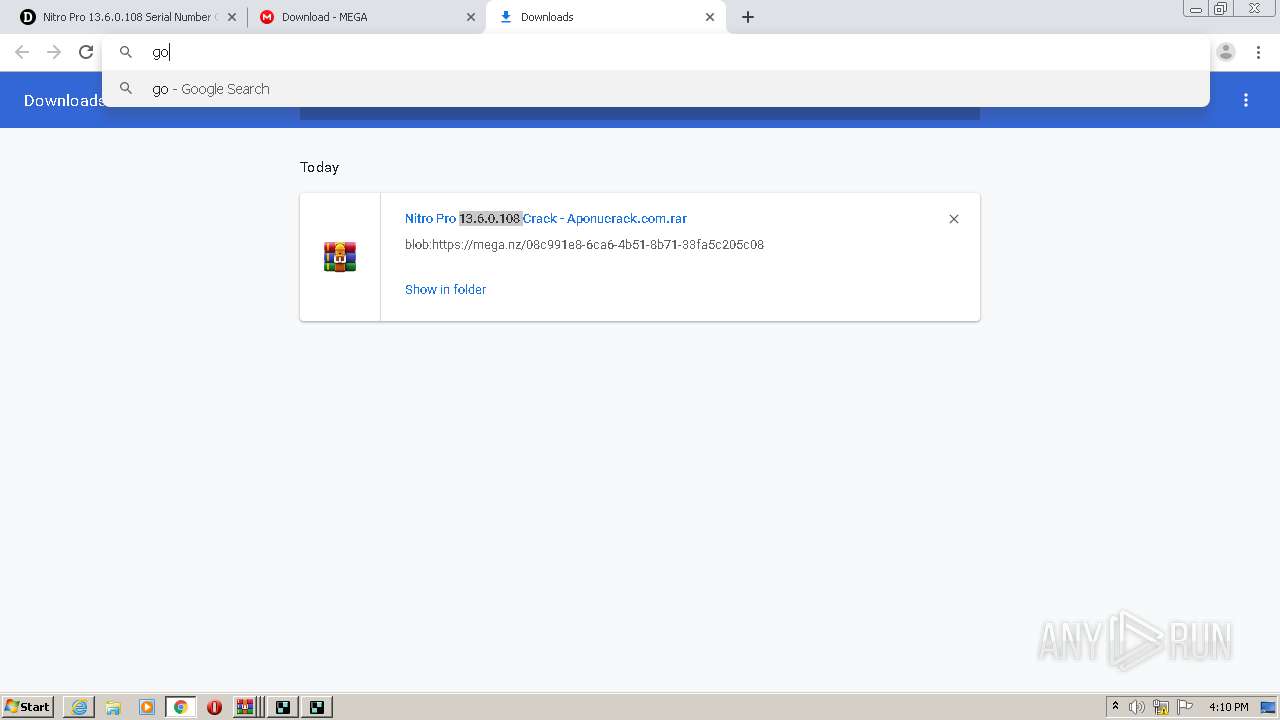1280x720 pixels.
Task: Reload the current page
Action: coord(86,52)
